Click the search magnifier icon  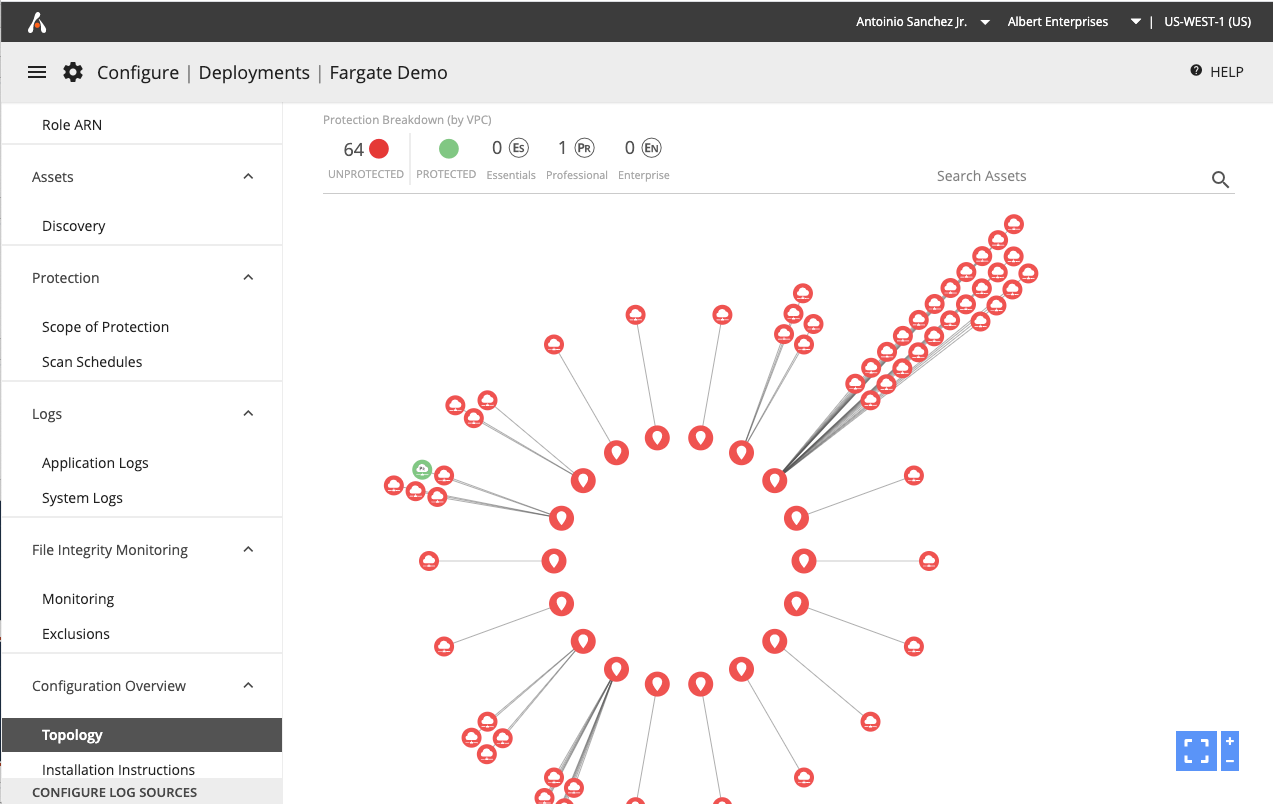click(1220, 179)
